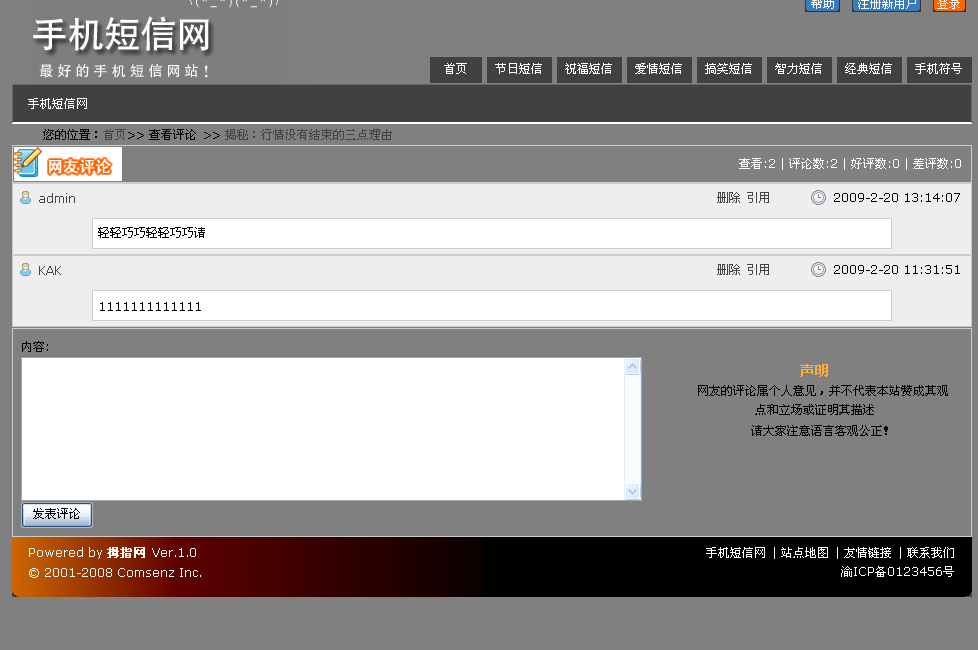This screenshot has height=650, width=978.
Task: Click the 评论数:2 statistic
Action: pyautogui.click(x=813, y=163)
